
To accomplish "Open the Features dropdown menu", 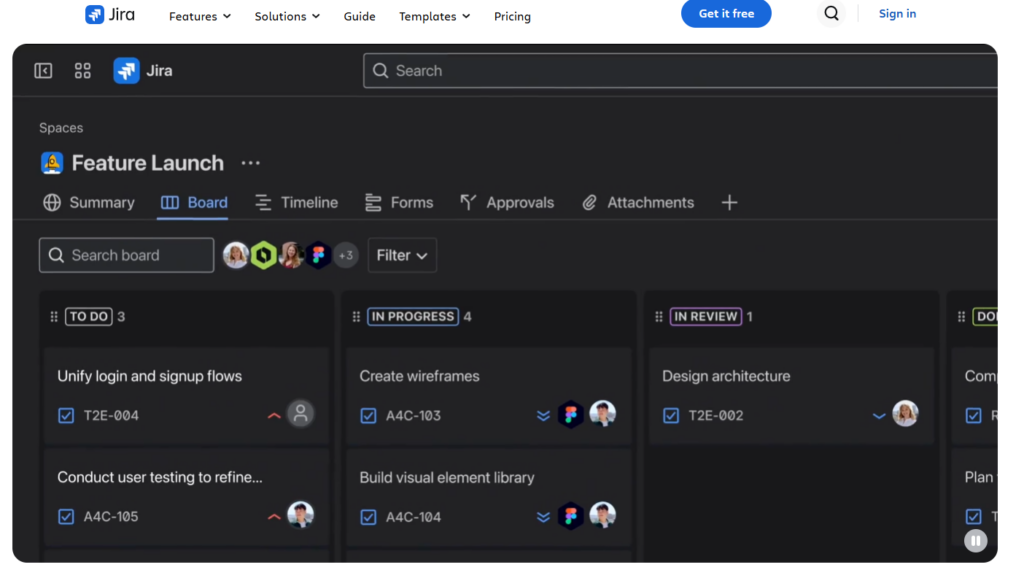I will pos(200,16).
